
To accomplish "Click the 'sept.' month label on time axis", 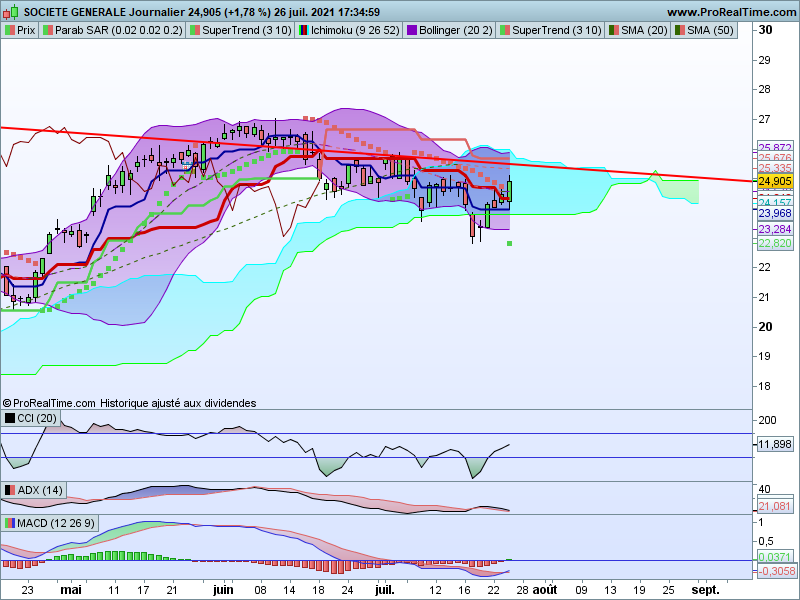I will point(706,590).
